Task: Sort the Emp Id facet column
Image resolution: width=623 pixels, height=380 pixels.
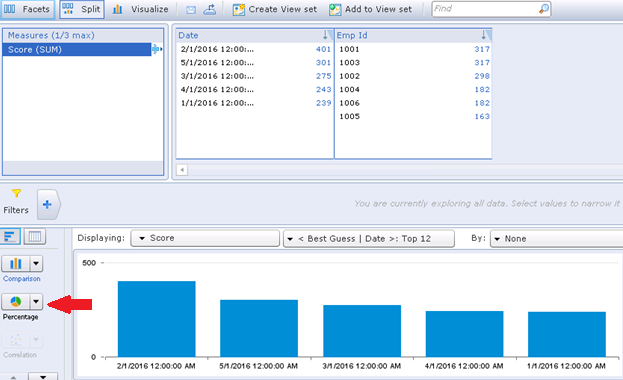Action: click(x=485, y=35)
